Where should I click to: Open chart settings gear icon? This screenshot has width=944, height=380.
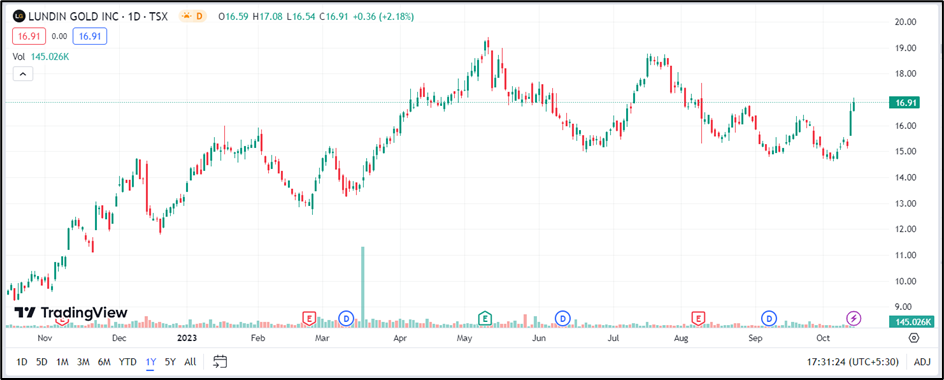[x=914, y=338]
